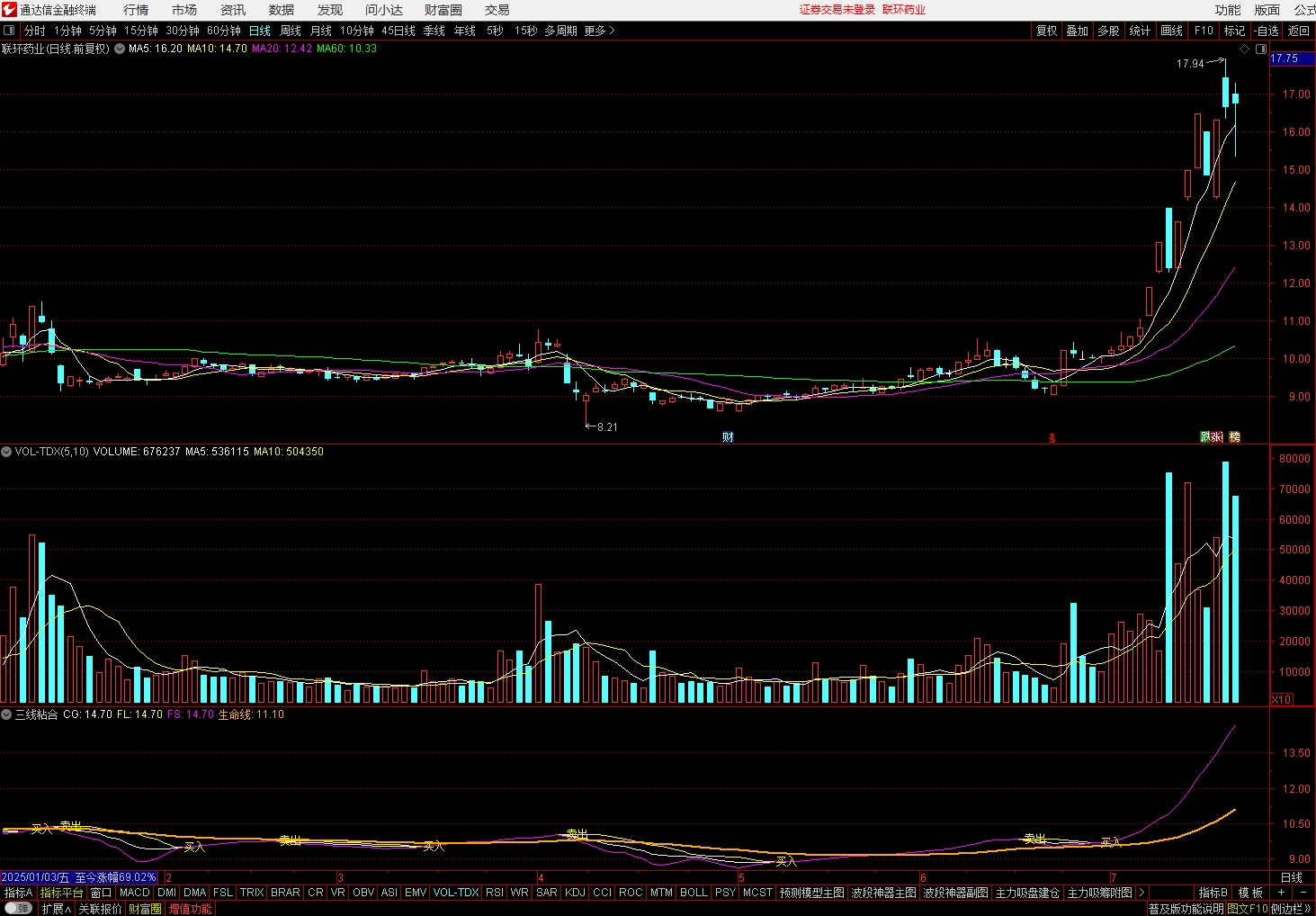Open the 财富圈 menu
The height and width of the screenshot is (916, 1316).
click(x=443, y=10)
